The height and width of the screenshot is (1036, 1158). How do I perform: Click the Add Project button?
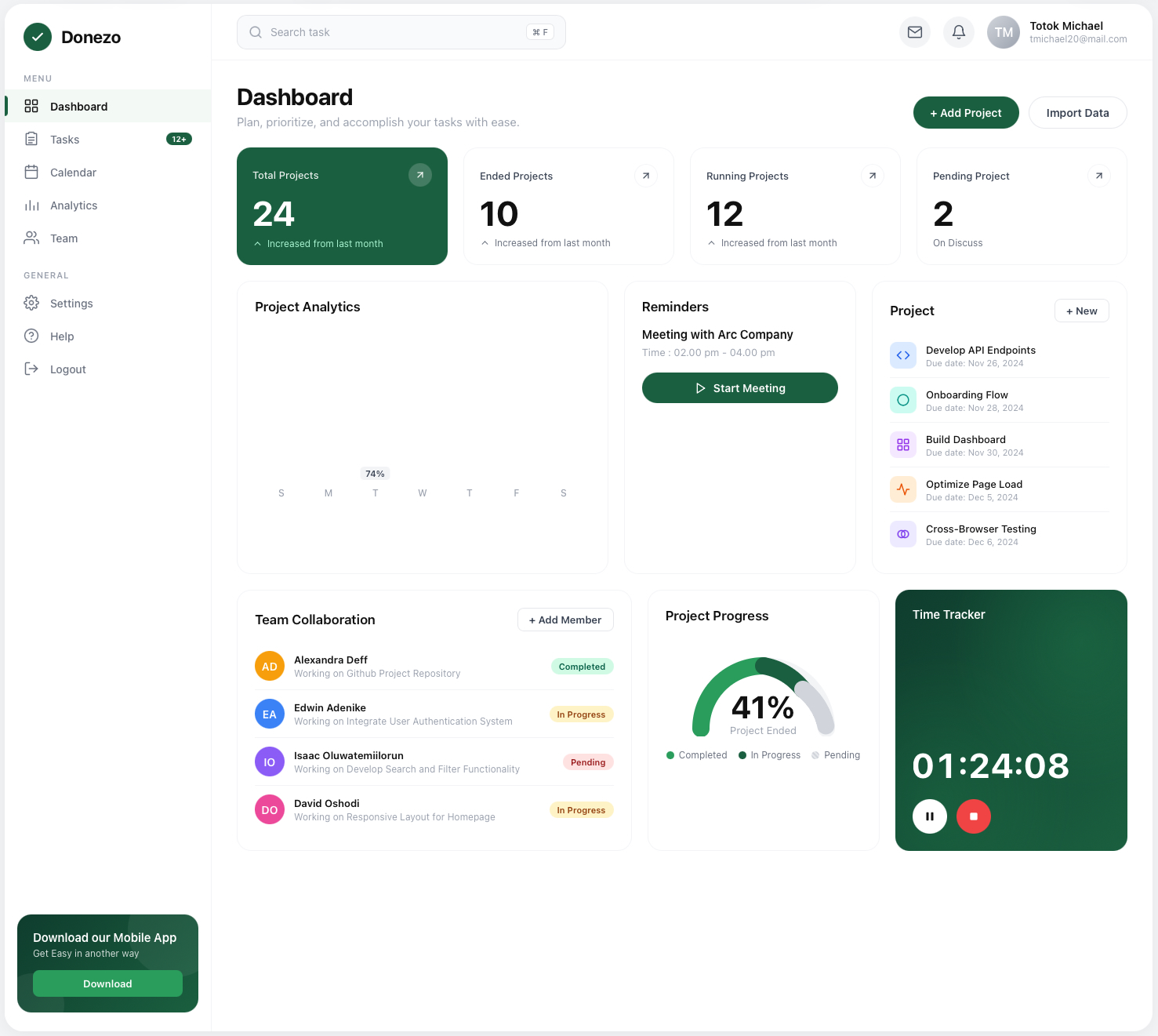[966, 112]
